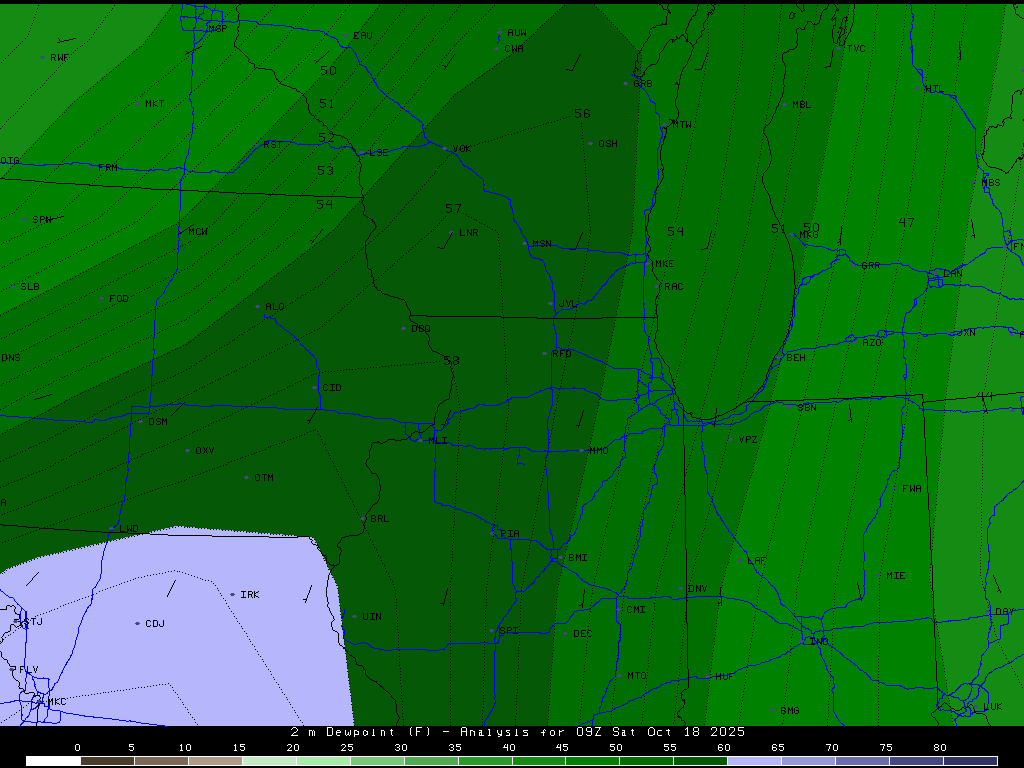Click the legend value 25
1024x768 pixels.
pos(347,748)
